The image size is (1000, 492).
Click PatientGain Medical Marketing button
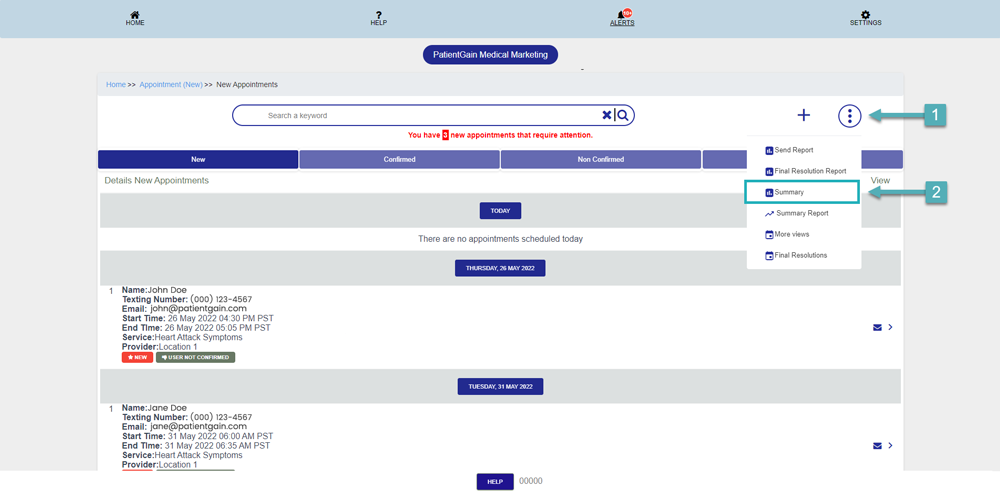490,55
